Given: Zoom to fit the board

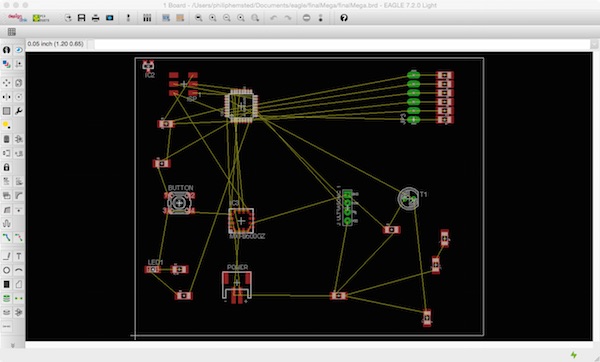Looking at the screenshot, I should click(199, 18).
